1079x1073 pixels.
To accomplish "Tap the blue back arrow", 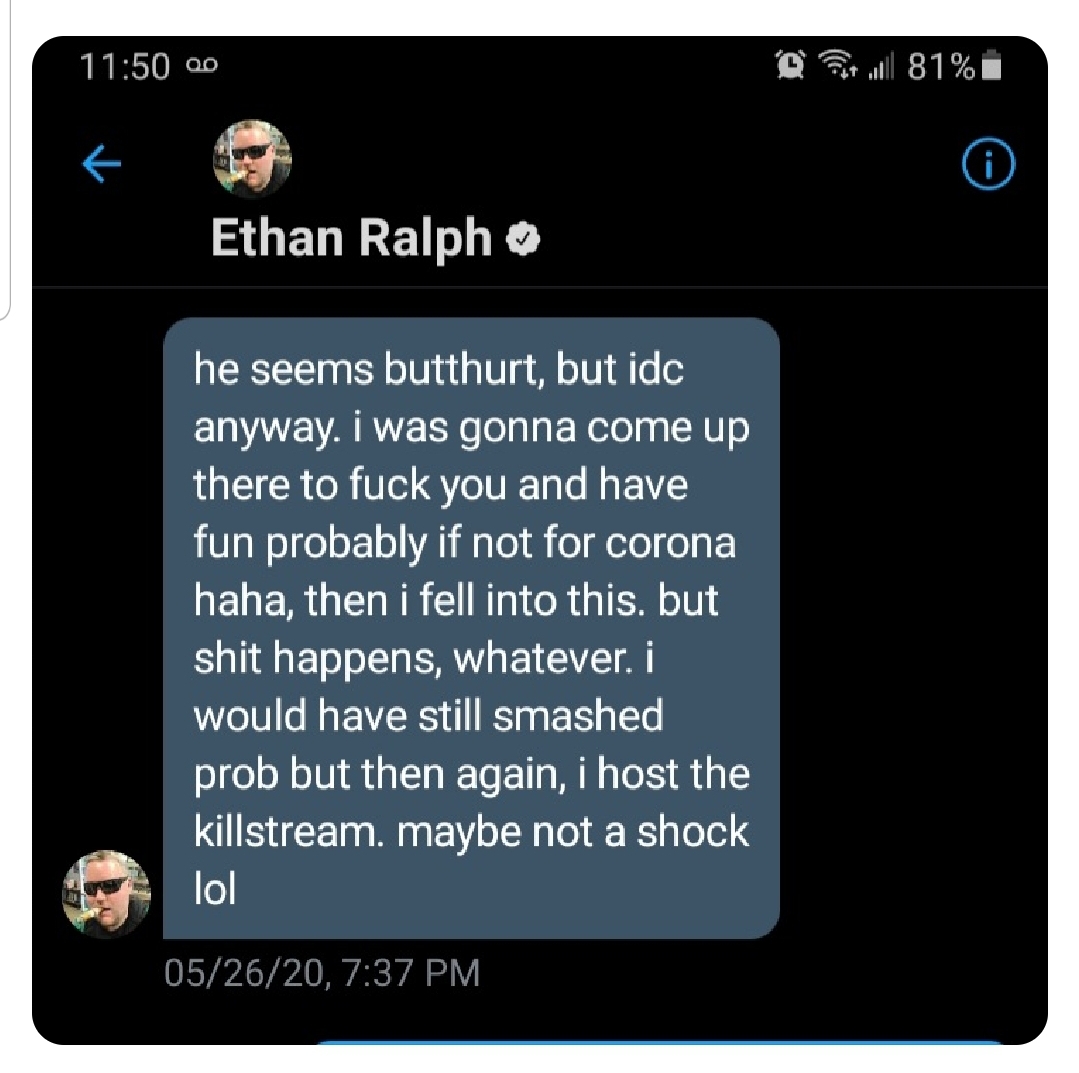I will (102, 164).
